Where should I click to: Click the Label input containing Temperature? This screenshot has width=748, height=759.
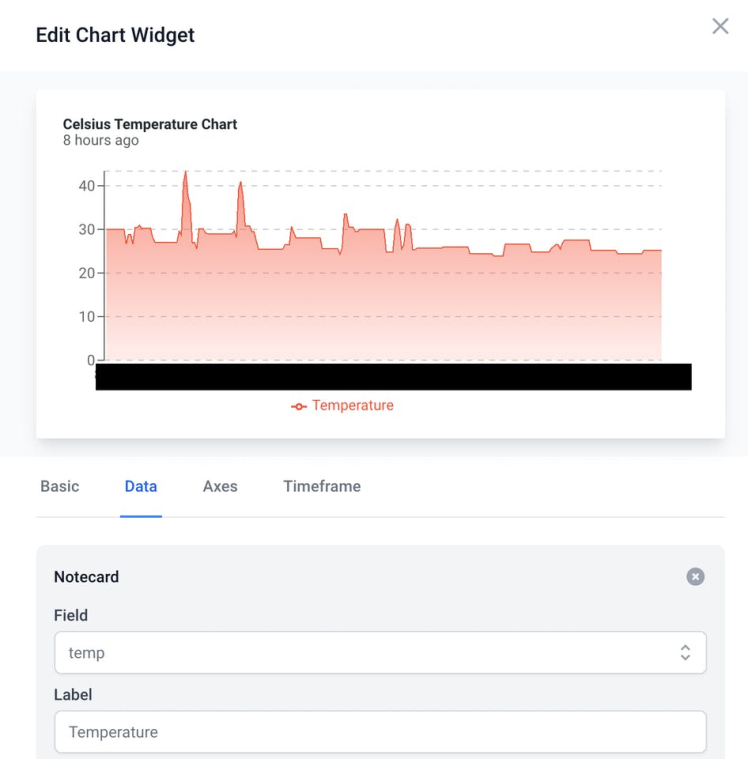tap(380, 732)
